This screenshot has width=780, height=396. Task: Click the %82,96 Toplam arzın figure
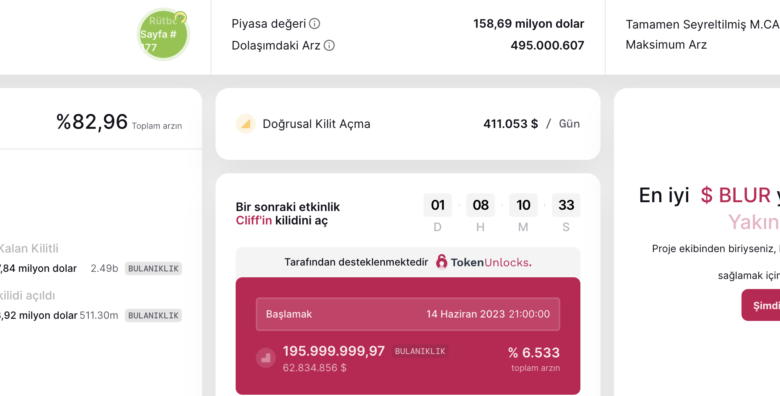point(119,122)
